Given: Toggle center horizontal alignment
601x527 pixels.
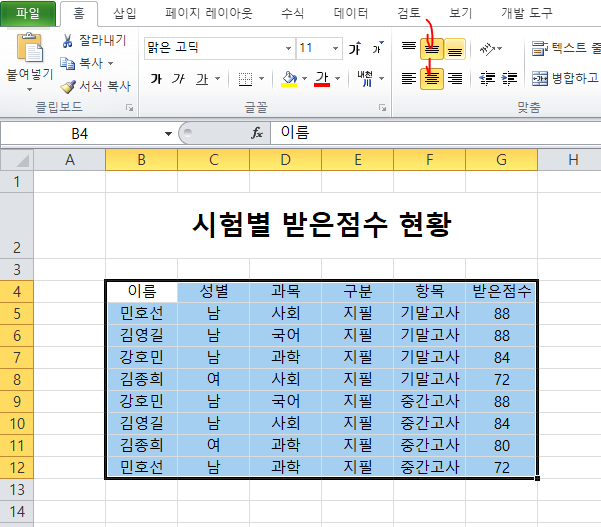Looking at the screenshot, I should [432, 79].
